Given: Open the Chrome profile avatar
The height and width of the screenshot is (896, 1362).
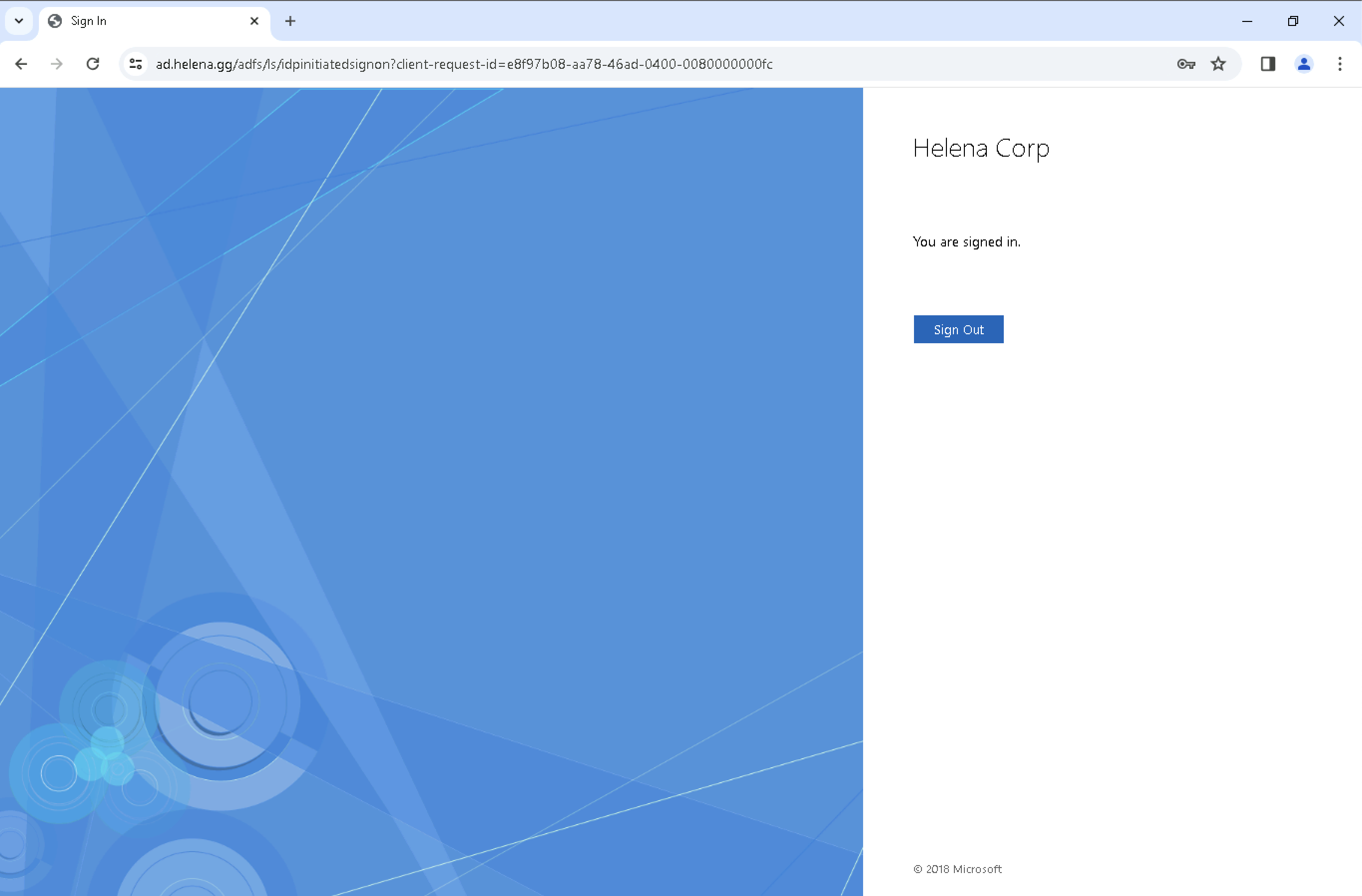Looking at the screenshot, I should click(x=1304, y=64).
